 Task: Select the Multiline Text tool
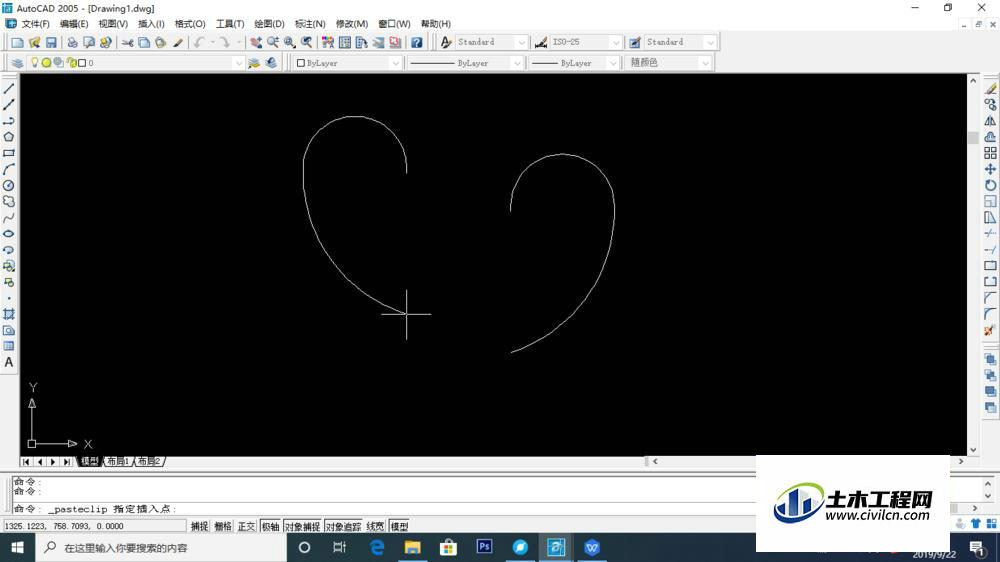9,362
